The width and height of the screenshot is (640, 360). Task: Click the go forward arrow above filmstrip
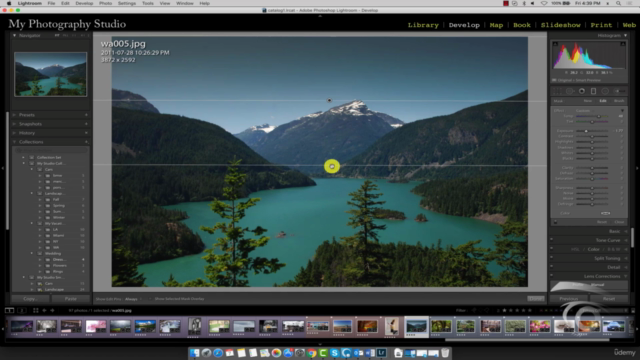point(52,310)
